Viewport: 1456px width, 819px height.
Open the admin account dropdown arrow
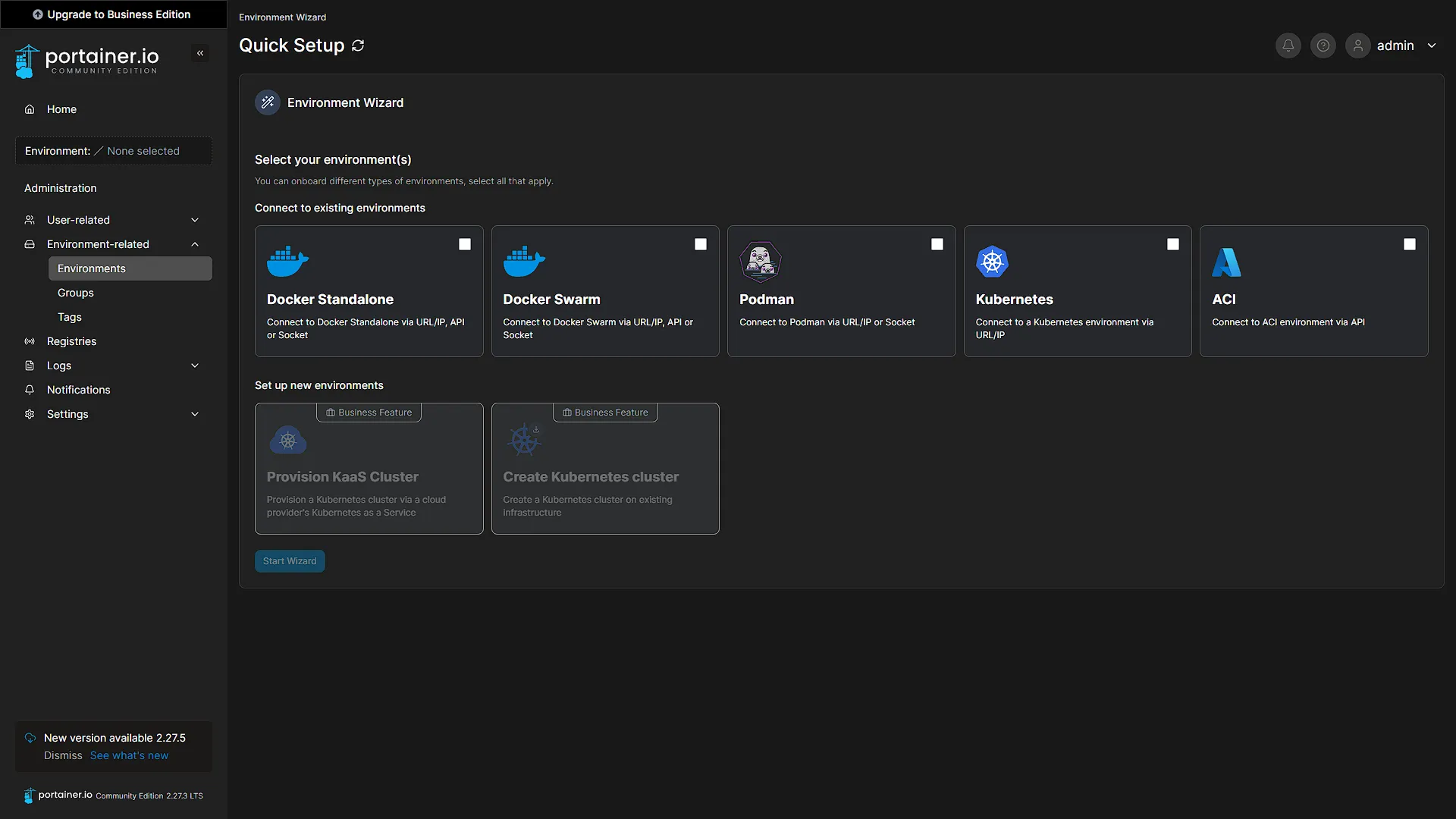[1432, 45]
